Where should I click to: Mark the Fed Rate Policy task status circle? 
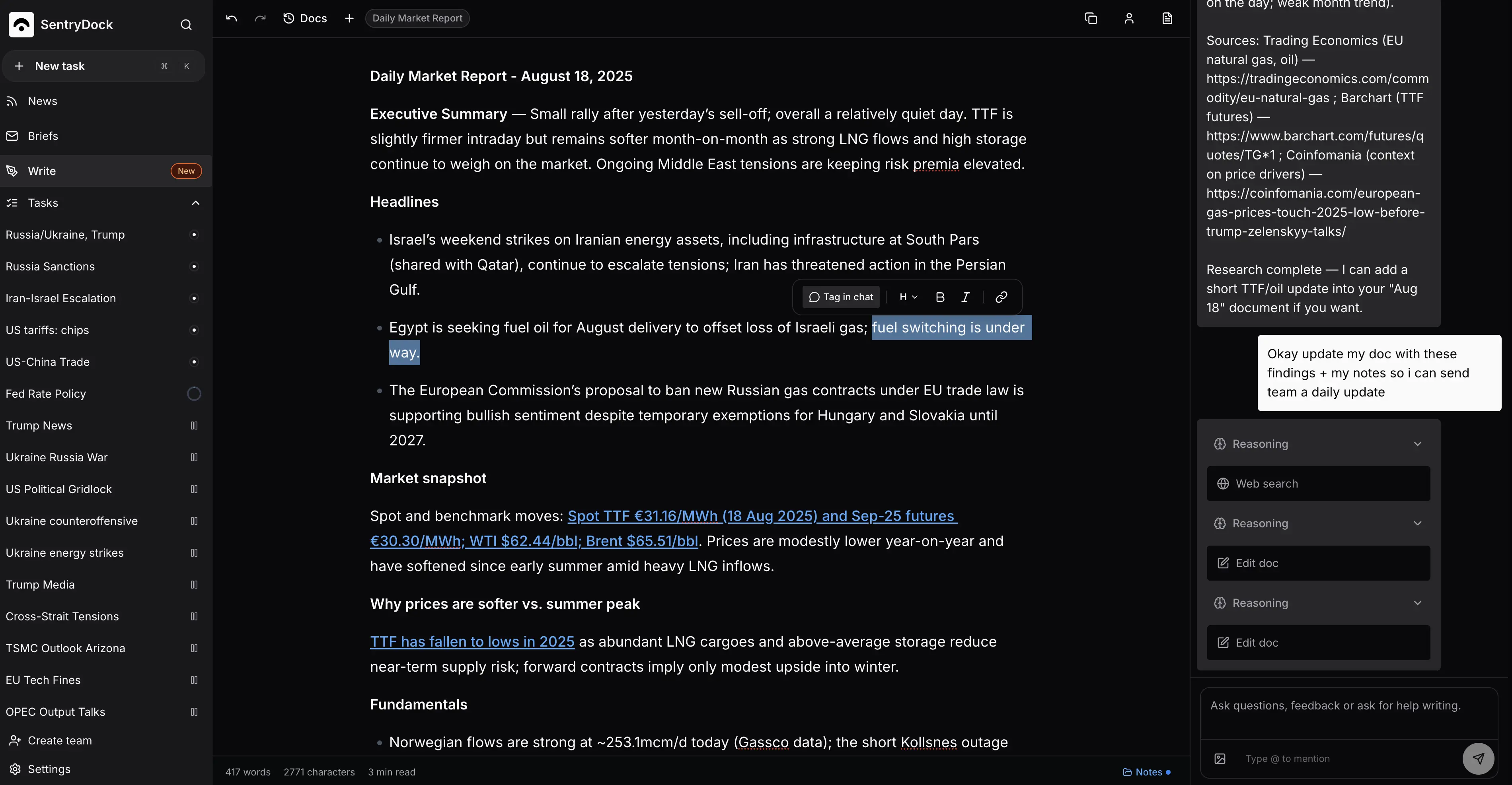(194, 394)
